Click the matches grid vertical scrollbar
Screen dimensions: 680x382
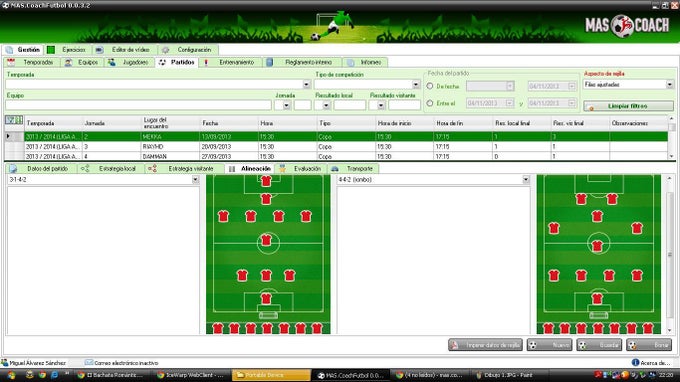click(x=672, y=137)
